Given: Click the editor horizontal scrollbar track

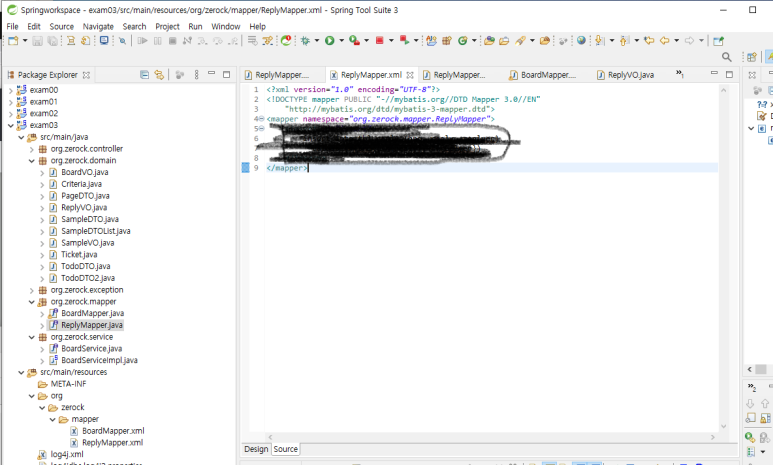Looking at the screenshot, I should click(491, 437).
